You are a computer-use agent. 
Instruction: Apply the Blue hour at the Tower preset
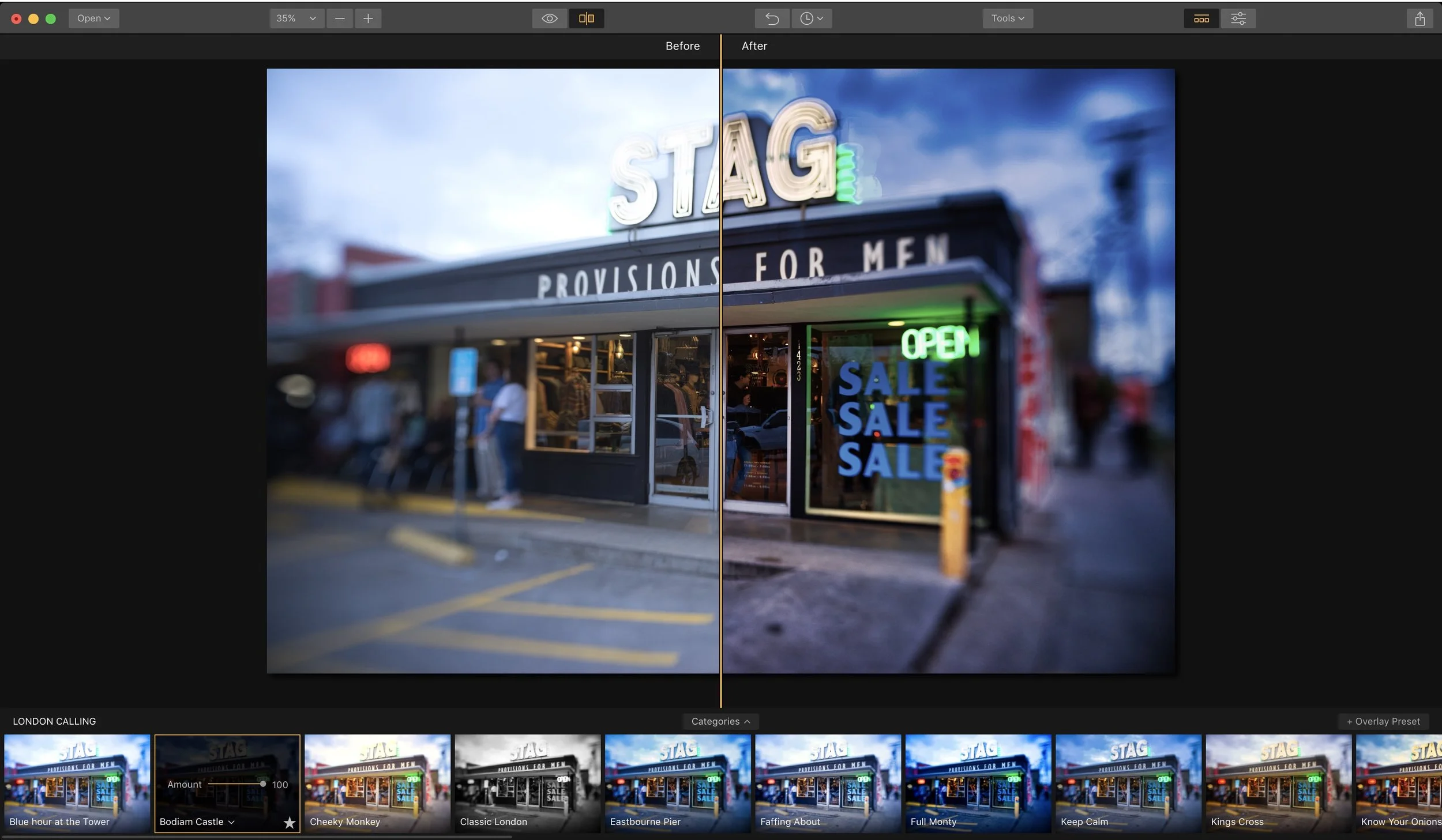pos(77,783)
